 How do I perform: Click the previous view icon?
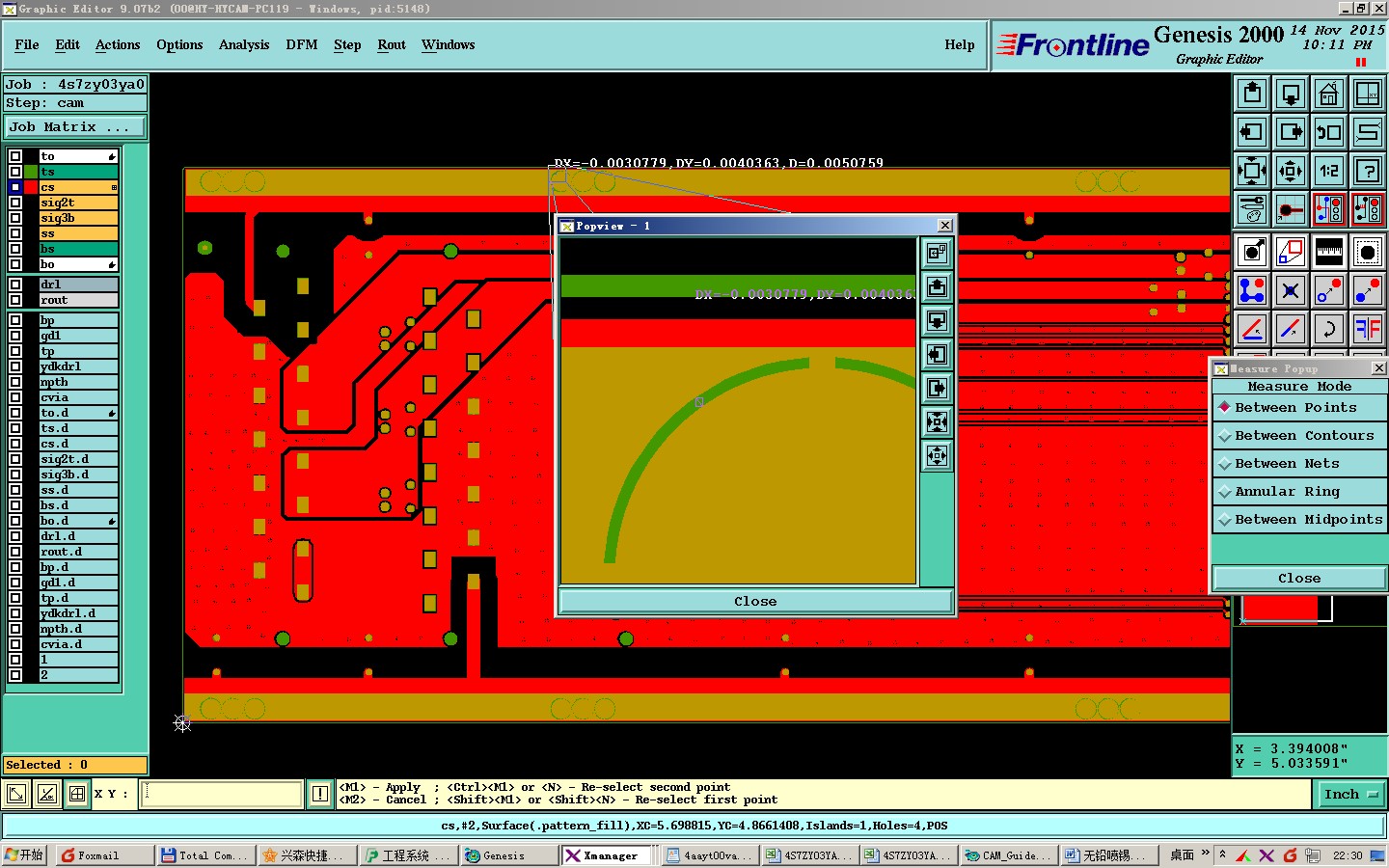pyautogui.click(x=1329, y=132)
